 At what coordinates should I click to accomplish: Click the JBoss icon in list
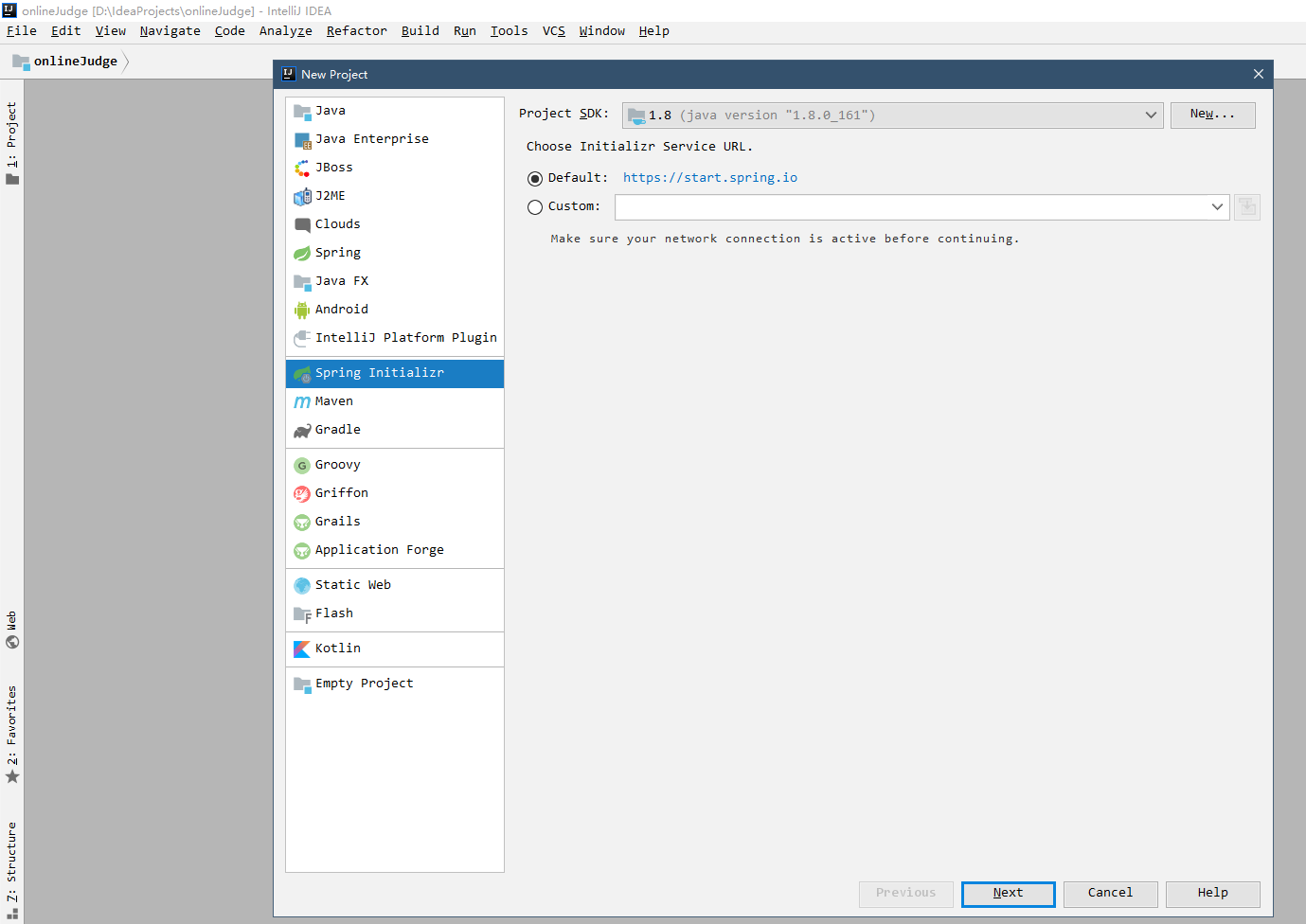click(302, 169)
